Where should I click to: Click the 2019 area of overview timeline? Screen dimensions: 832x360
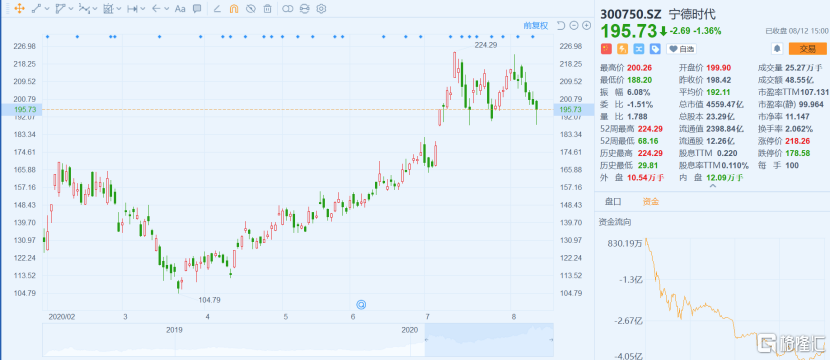[x=174, y=330]
